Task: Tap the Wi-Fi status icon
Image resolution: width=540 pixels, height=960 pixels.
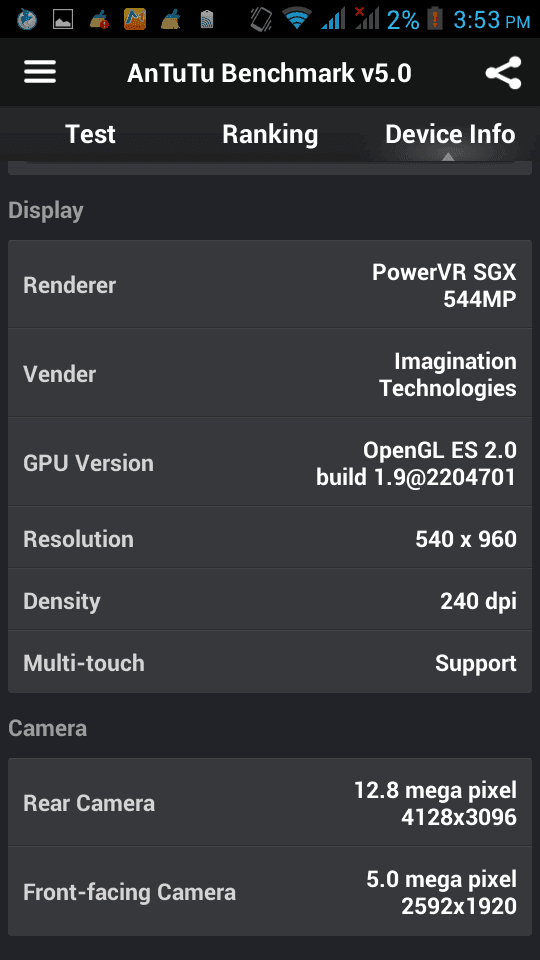Action: [297, 19]
